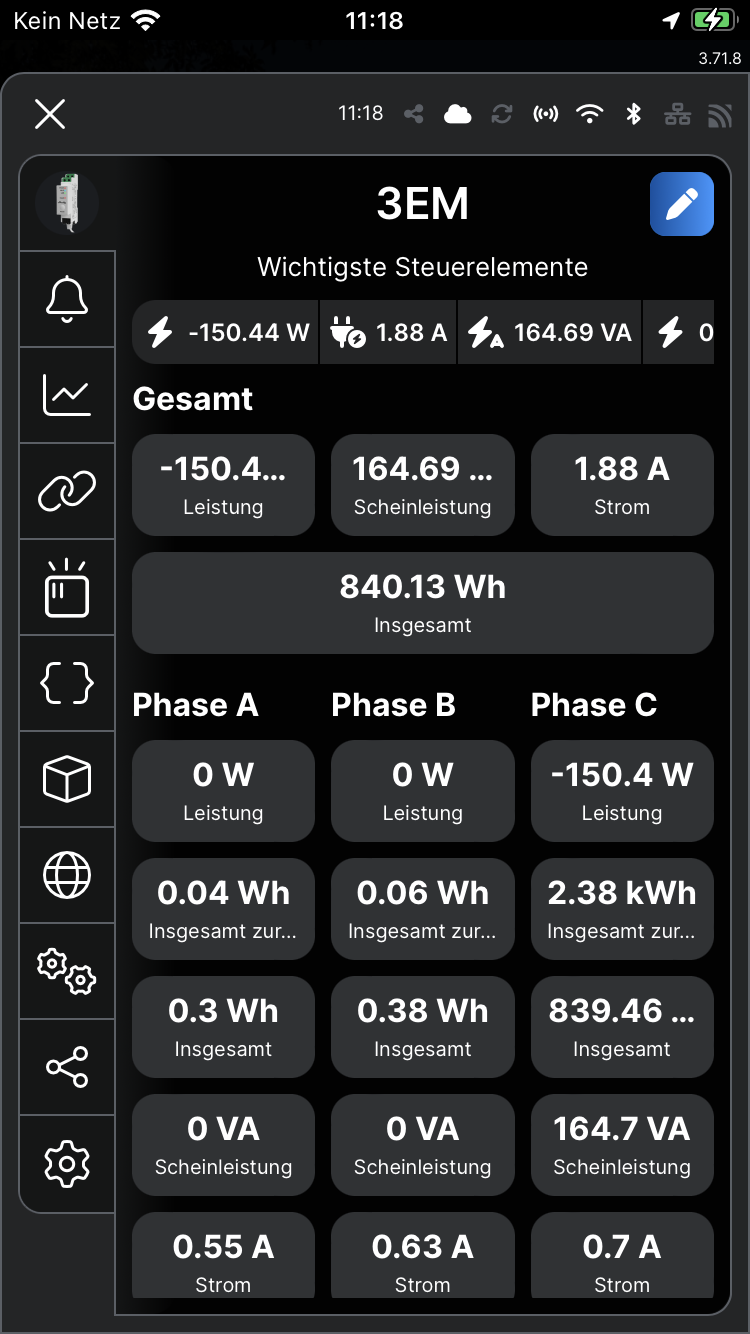Open the scene button sidebar tab

click(67, 588)
